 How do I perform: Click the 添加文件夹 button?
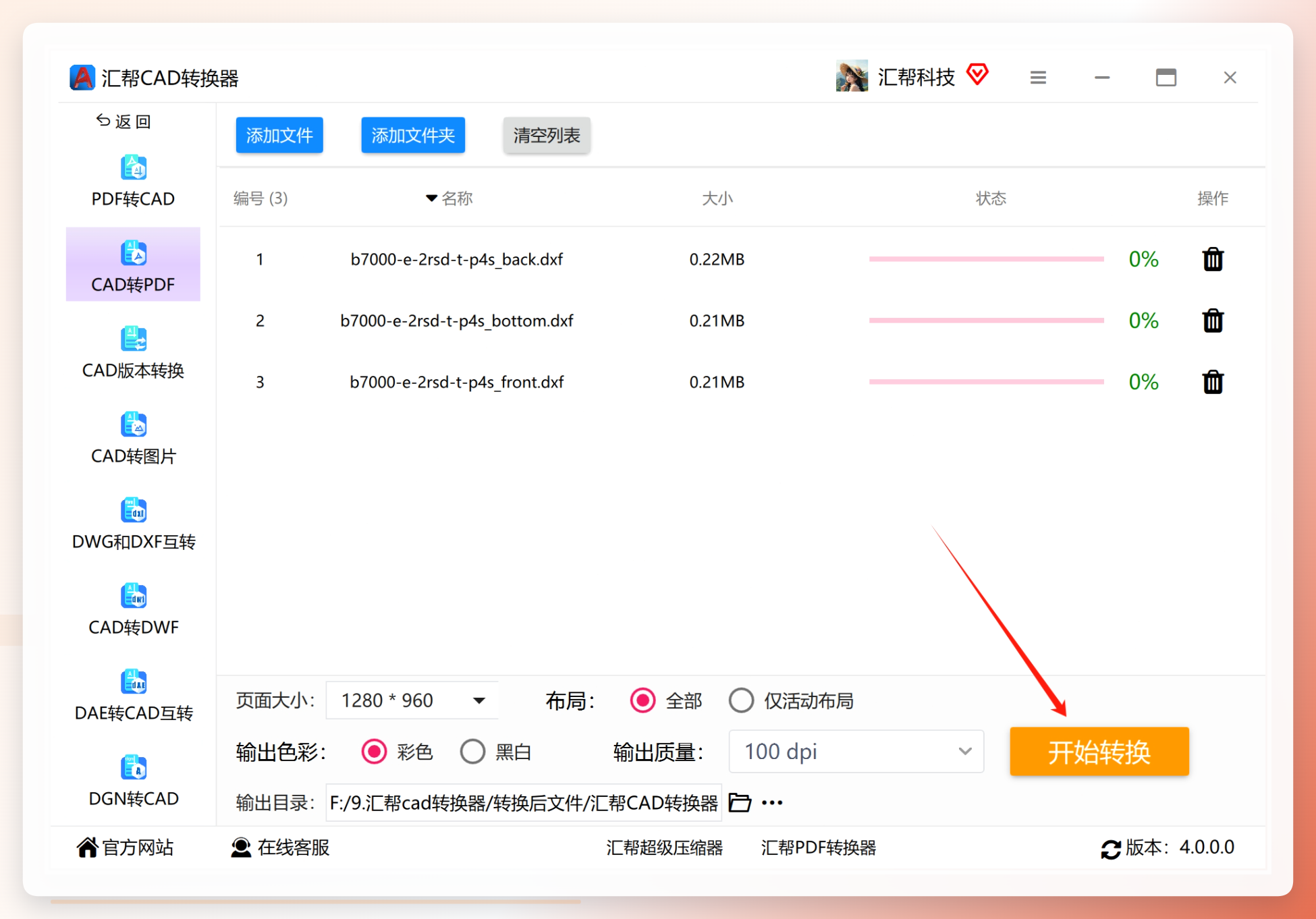tap(413, 135)
